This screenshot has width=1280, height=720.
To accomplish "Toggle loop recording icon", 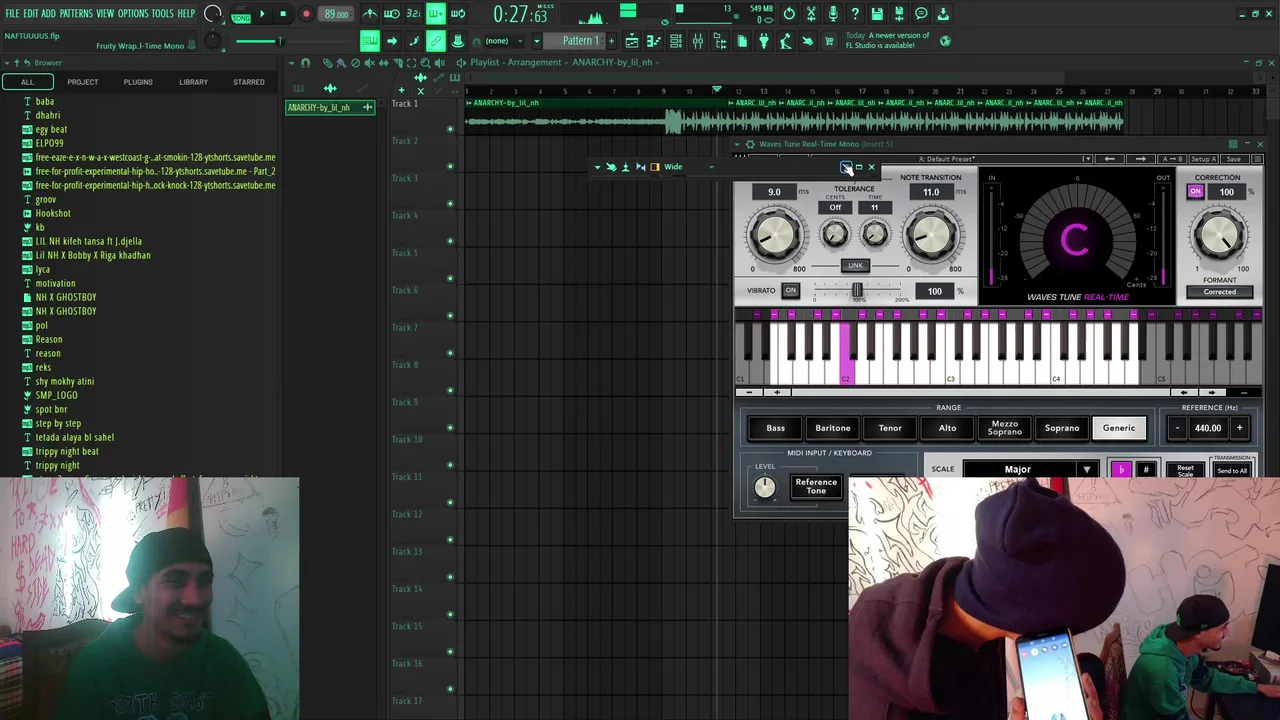I will [x=458, y=14].
